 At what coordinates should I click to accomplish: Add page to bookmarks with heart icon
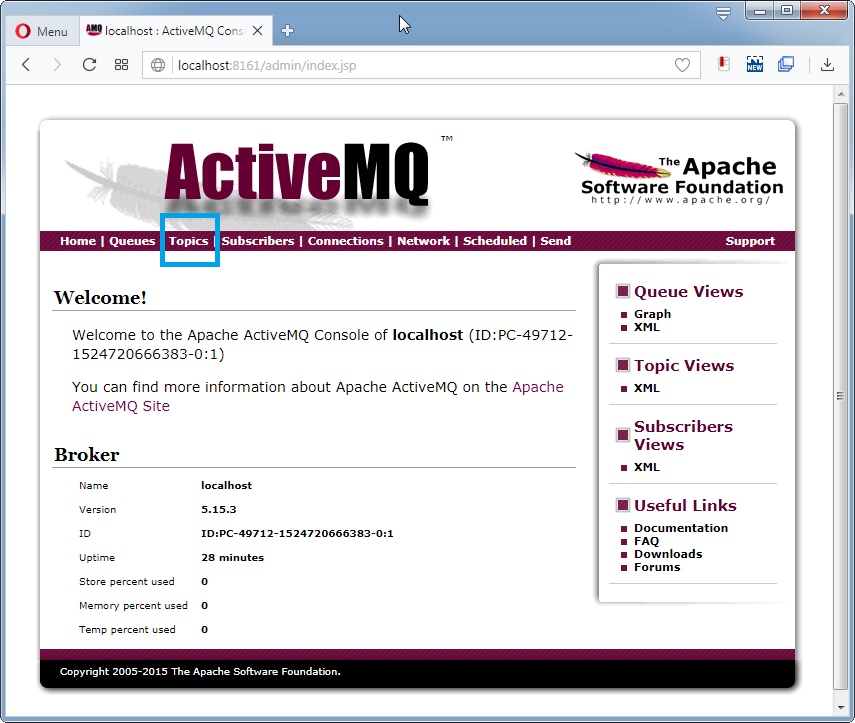point(682,65)
